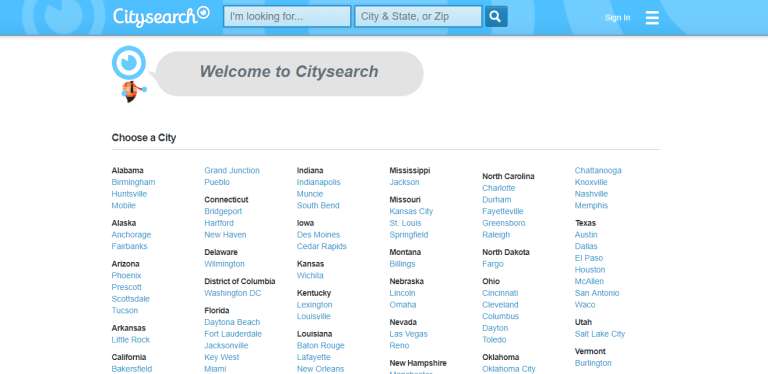768x374 pixels.
Task: Open Indianapolis under Indiana
Action: (318, 182)
